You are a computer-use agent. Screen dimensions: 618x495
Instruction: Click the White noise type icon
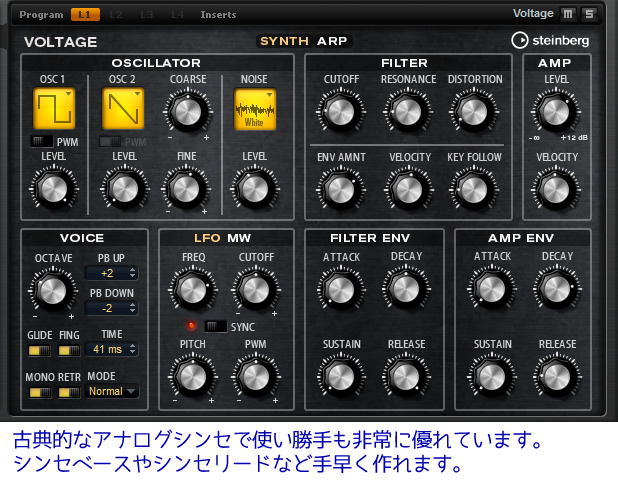(255, 109)
